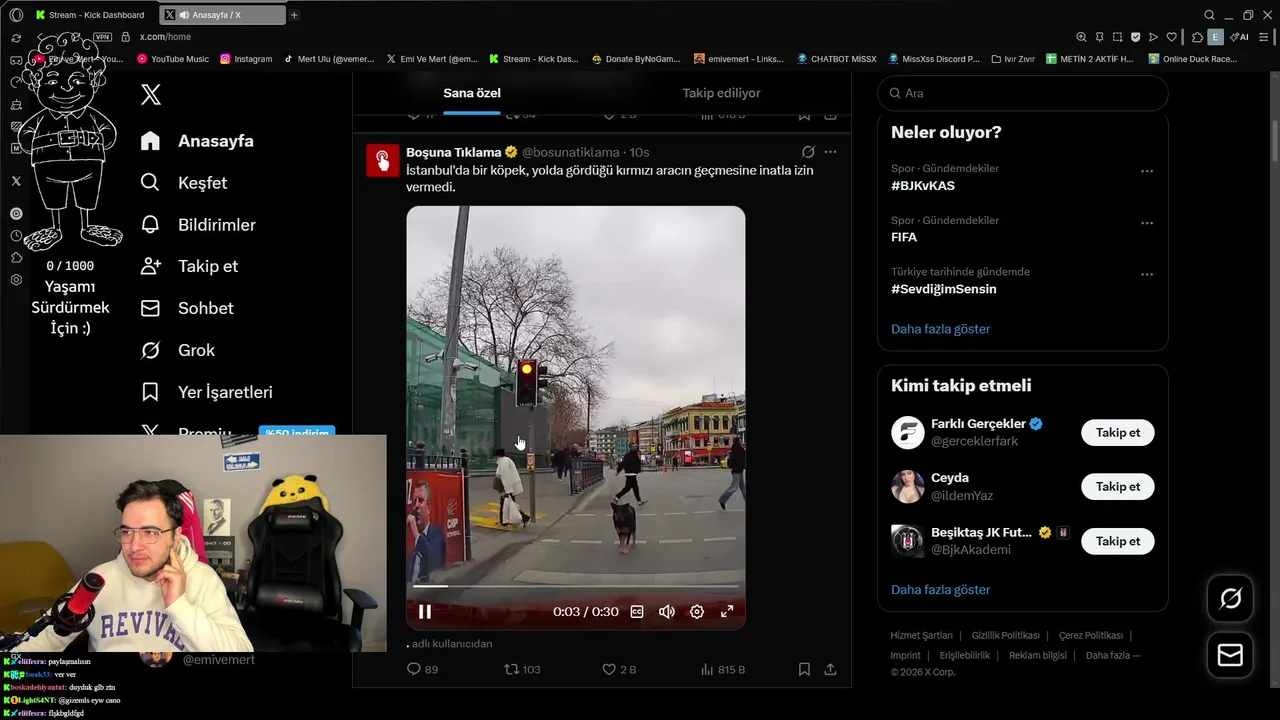Open Farklı Gerçekler profile avatar
This screenshot has width=1280, height=720.
[x=908, y=432]
